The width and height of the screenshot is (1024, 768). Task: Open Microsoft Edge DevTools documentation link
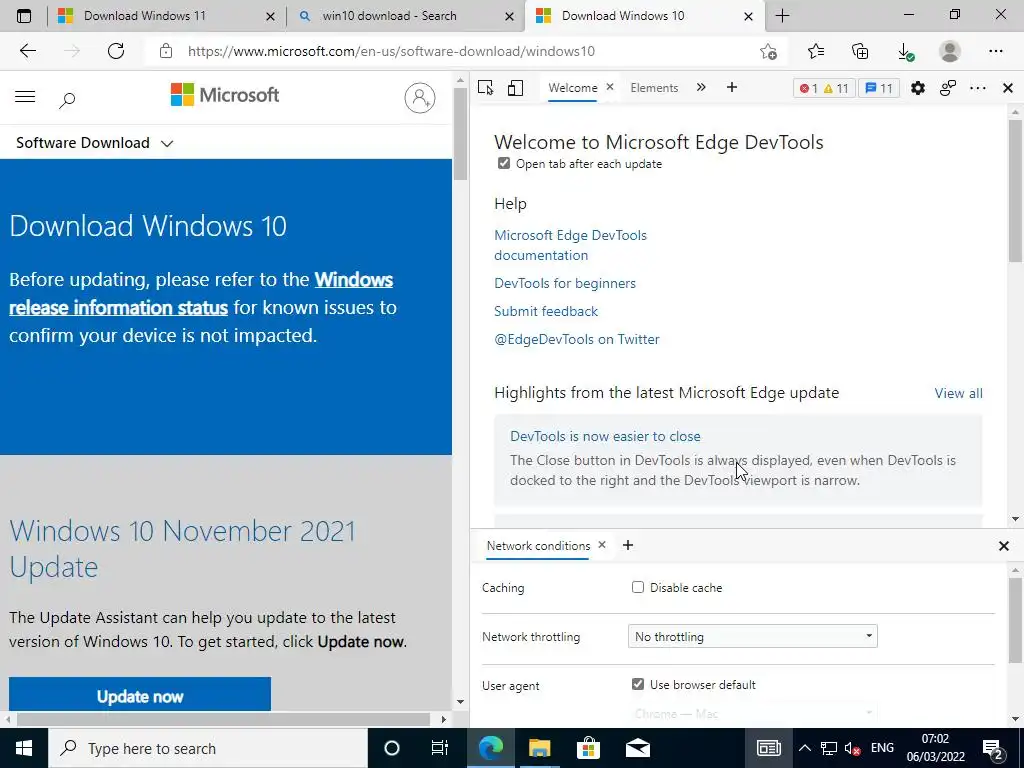(570, 245)
